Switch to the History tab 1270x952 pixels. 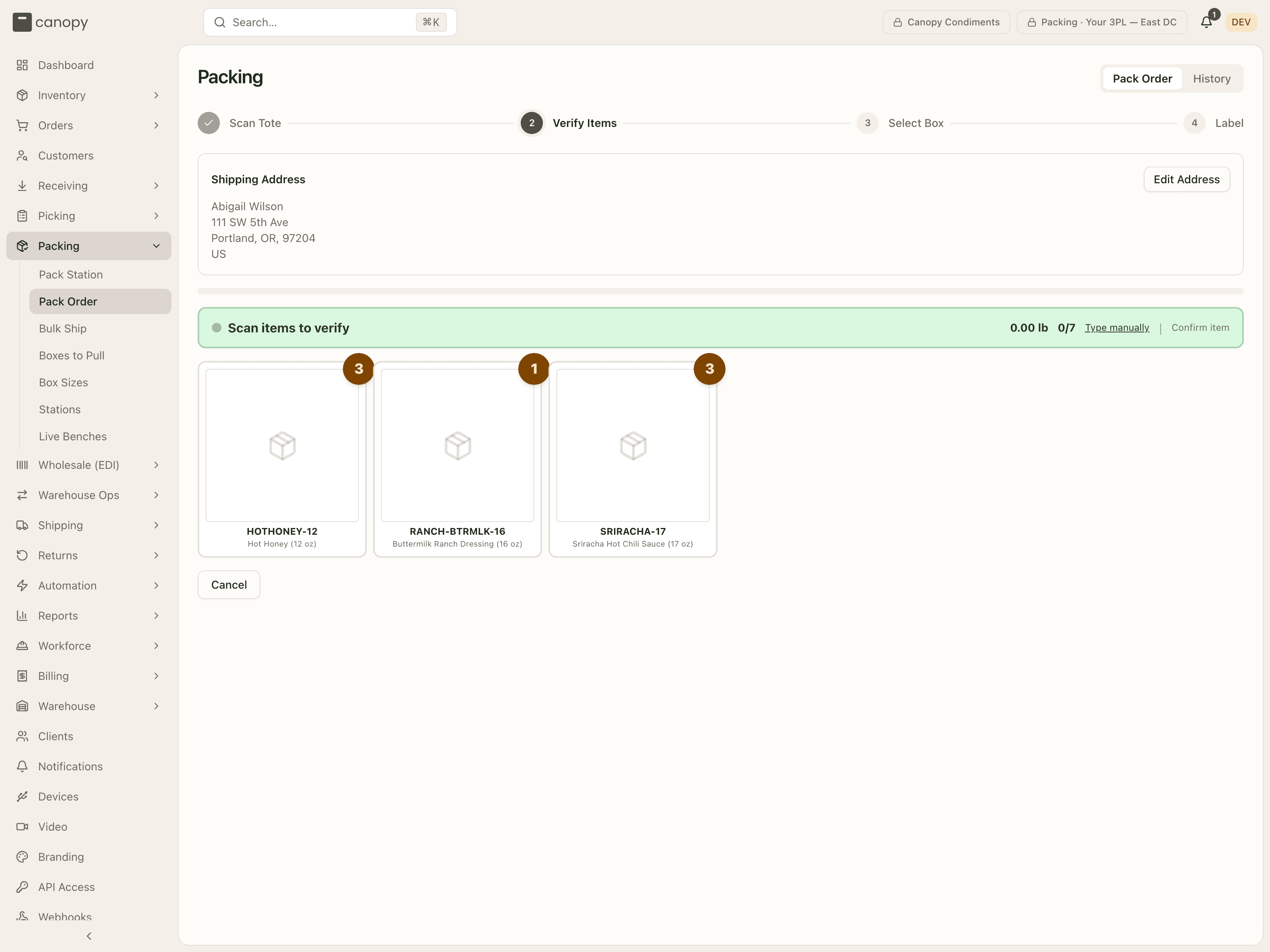tap(1211, 79)
